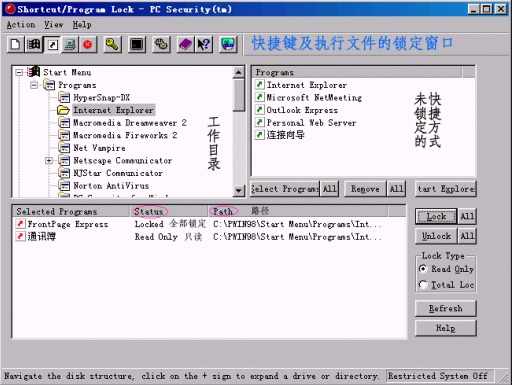Select Net Vampire in tree
The width and height of the screenshot is (512, 385).
pos(99,148)
